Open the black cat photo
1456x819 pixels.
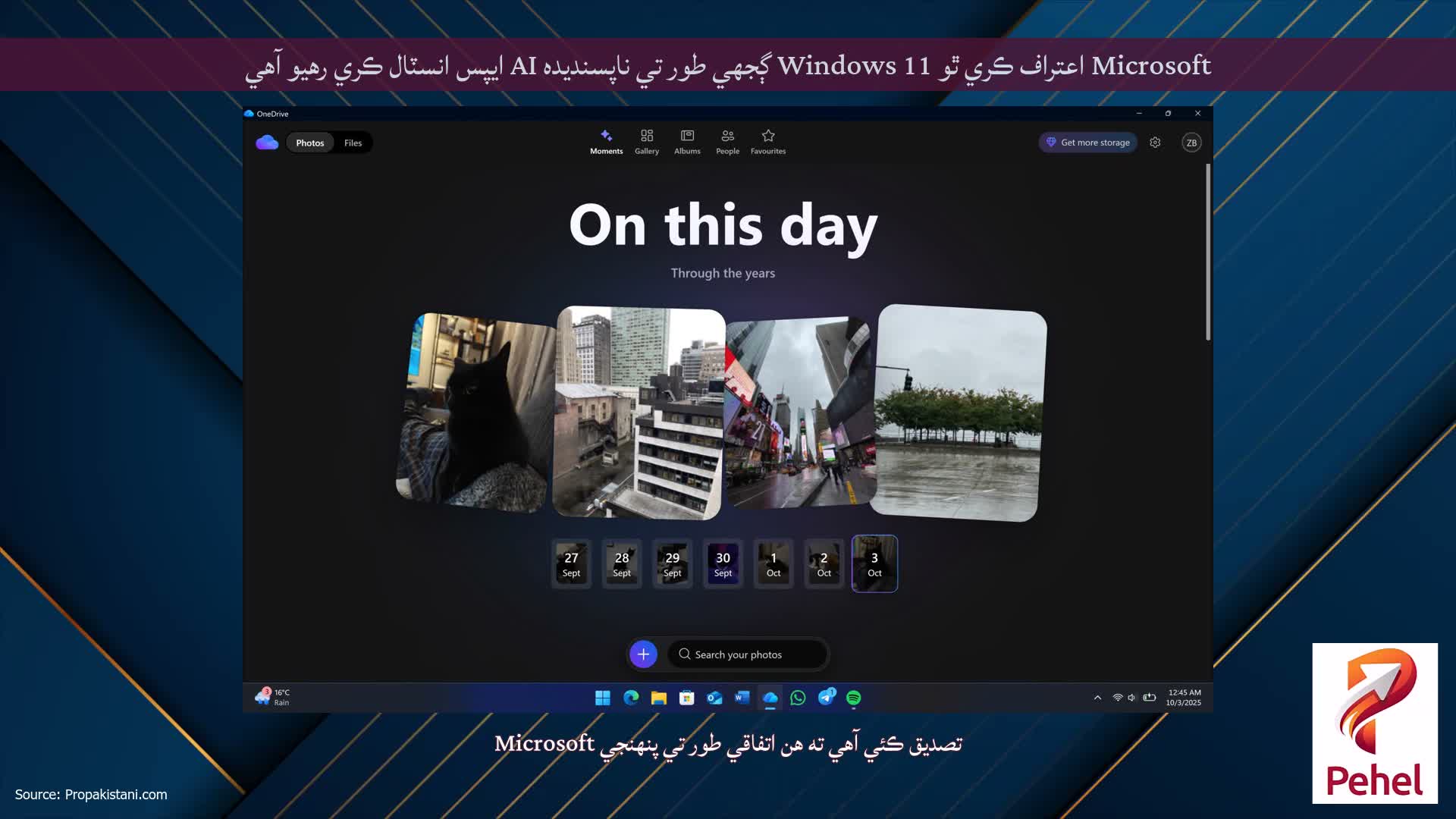point(476,413)
